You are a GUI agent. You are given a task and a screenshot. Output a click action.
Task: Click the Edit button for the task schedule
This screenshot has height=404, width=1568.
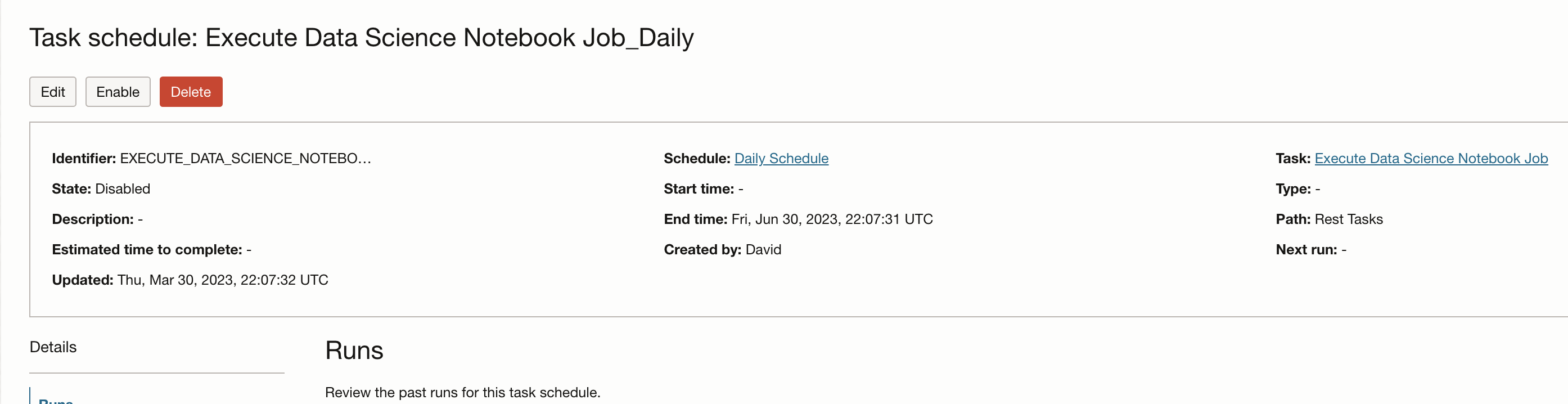click(x=52, y=91)
